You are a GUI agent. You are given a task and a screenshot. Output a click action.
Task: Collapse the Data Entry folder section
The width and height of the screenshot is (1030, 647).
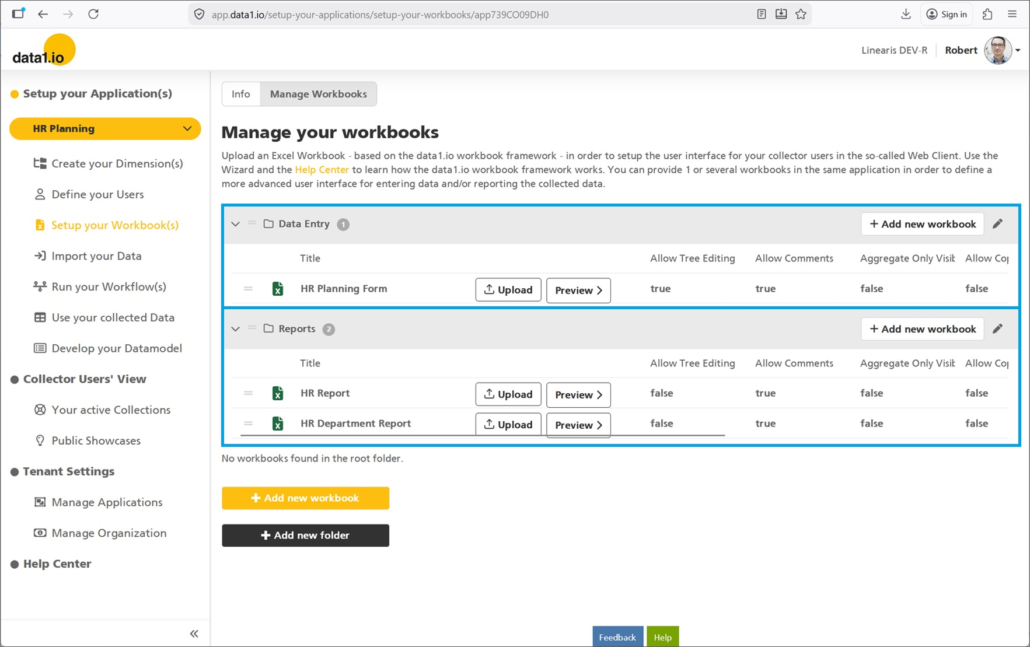pyautogui.click(x=236, y=224)
